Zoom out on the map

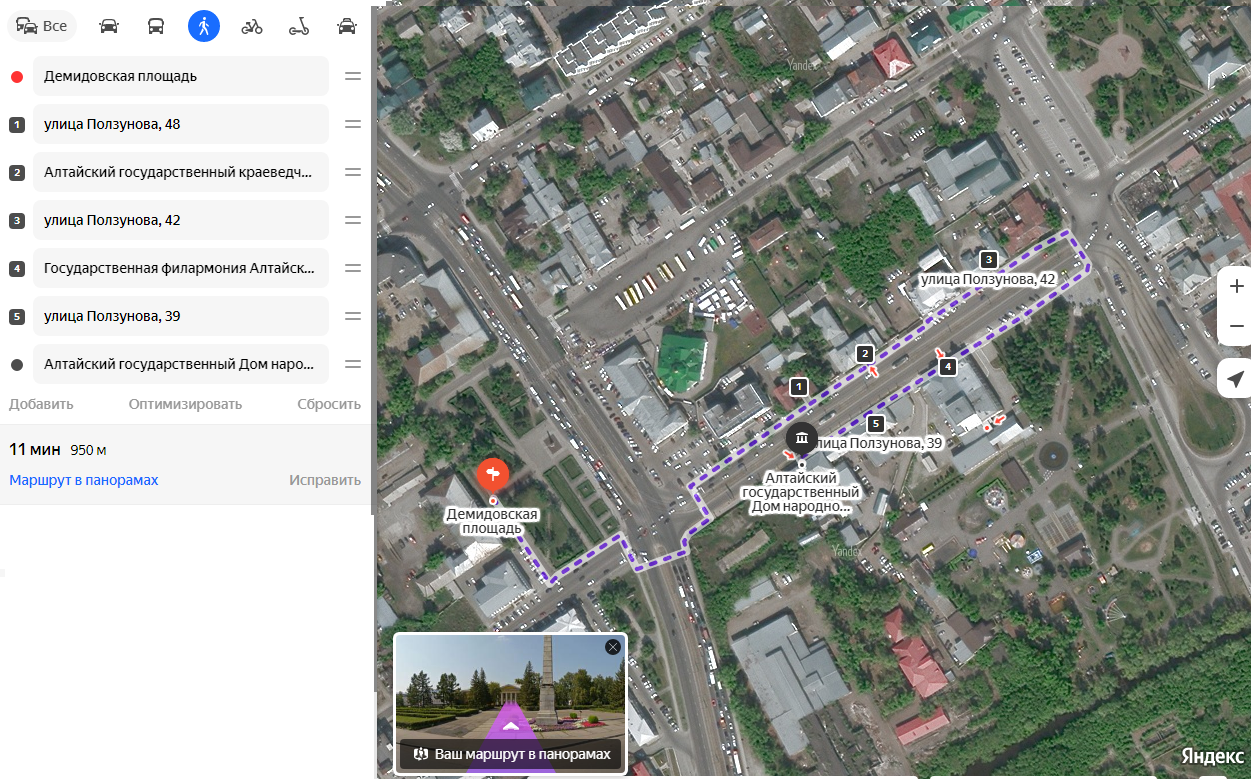tap(1236, 327)
